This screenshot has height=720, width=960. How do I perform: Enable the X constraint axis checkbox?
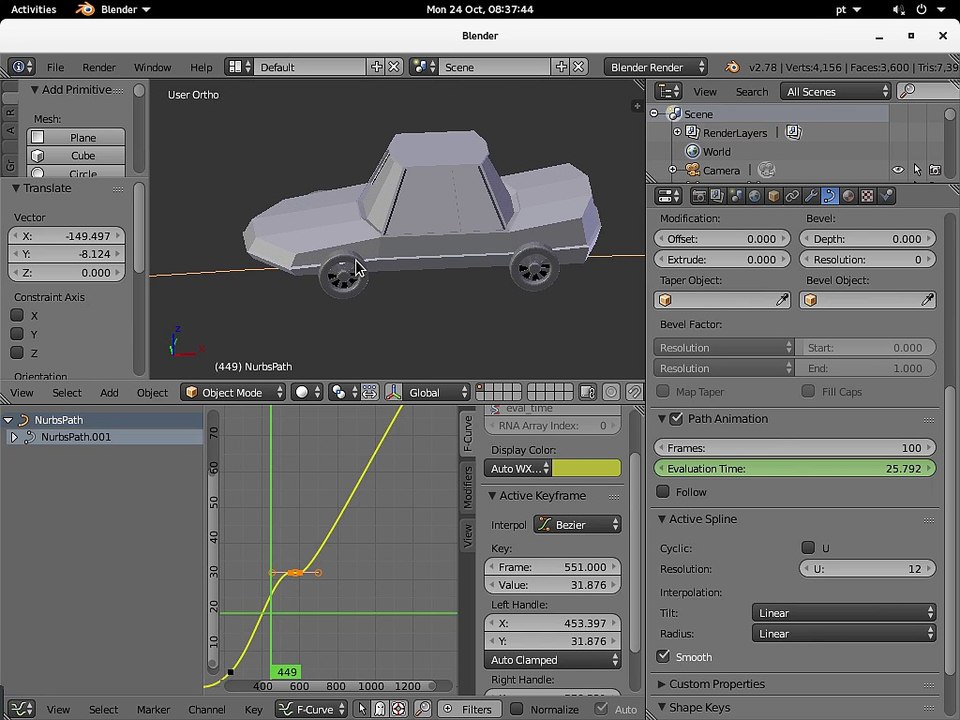pyautogui.click(x=17, y=315)
